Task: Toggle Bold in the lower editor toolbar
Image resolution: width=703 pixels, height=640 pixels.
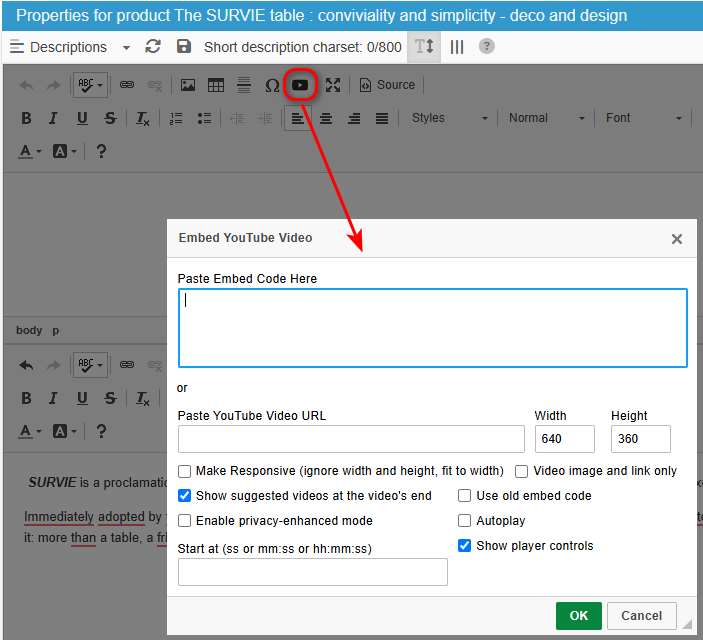Action: tap(26, 398)
